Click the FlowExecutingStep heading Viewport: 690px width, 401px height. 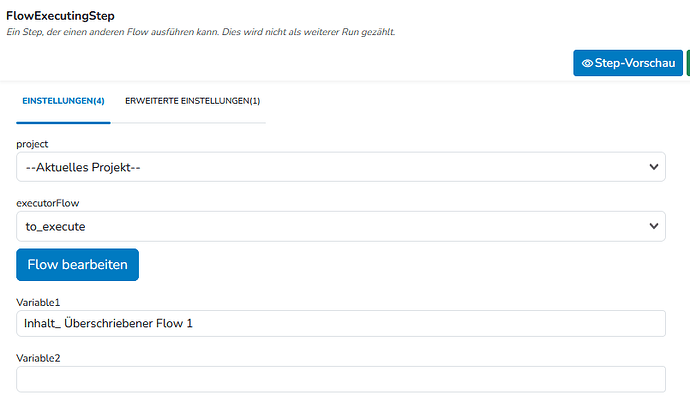60,16
